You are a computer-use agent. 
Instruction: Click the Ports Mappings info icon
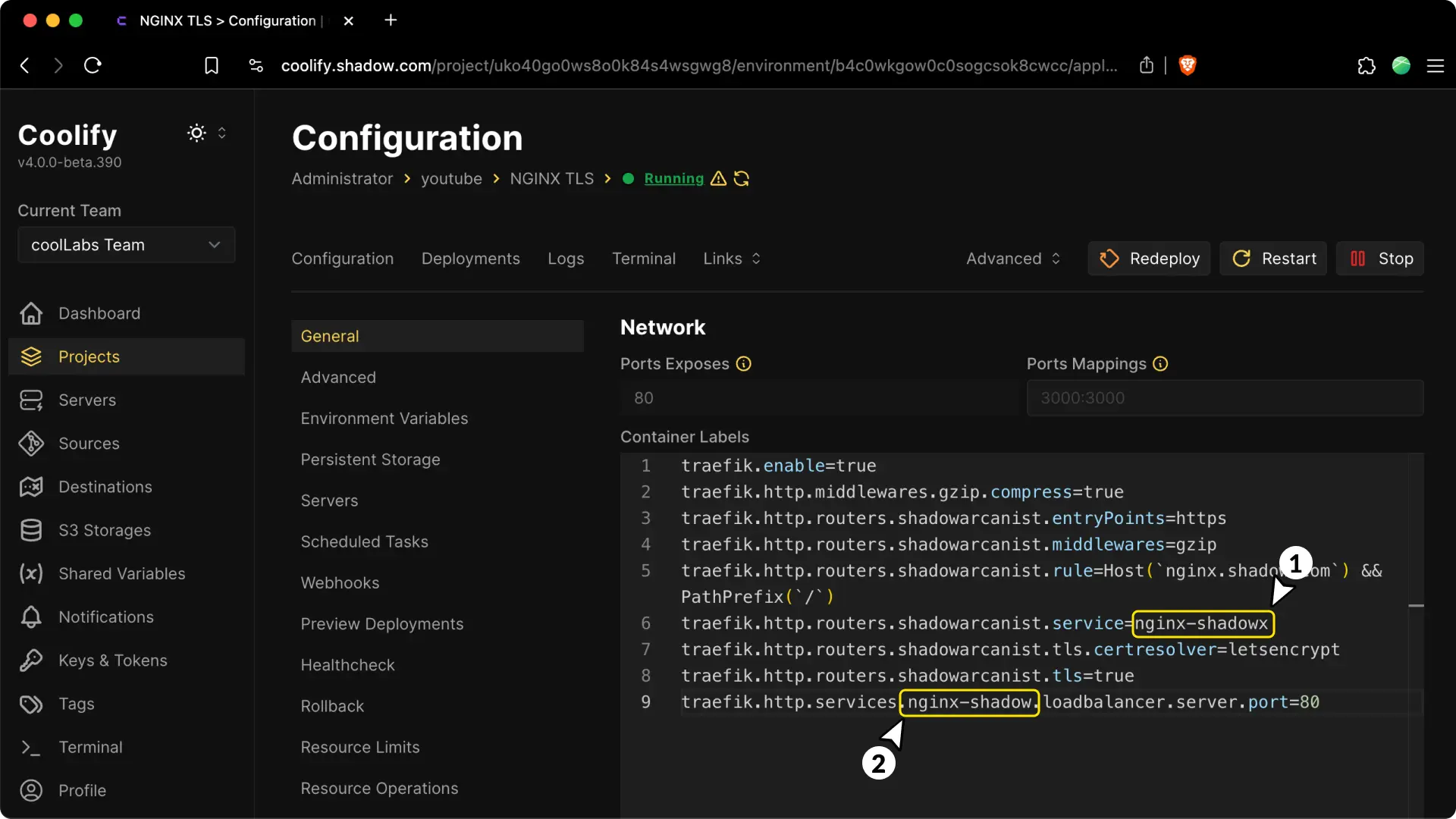coord(1160,364)
